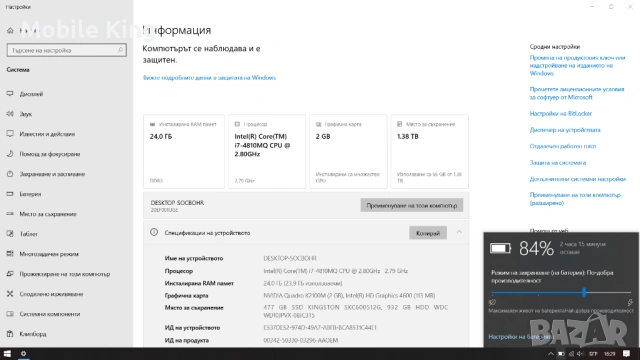
Task: Open Focus assist settings
Action: [x=49, y=154]
